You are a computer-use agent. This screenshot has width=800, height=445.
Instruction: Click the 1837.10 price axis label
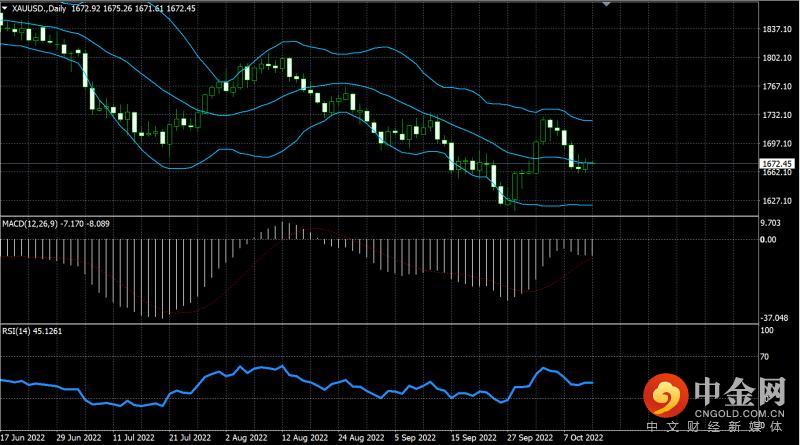pos(777,30)
